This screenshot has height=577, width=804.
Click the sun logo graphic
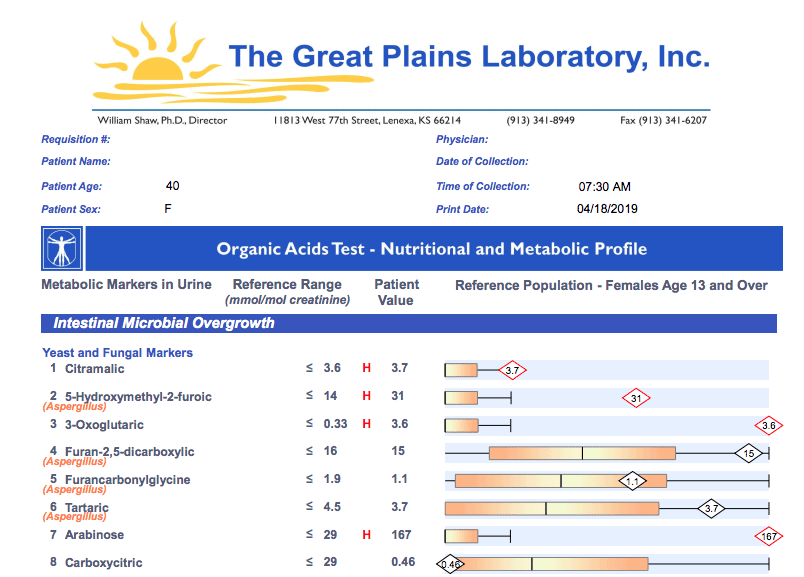pos(232,62)
